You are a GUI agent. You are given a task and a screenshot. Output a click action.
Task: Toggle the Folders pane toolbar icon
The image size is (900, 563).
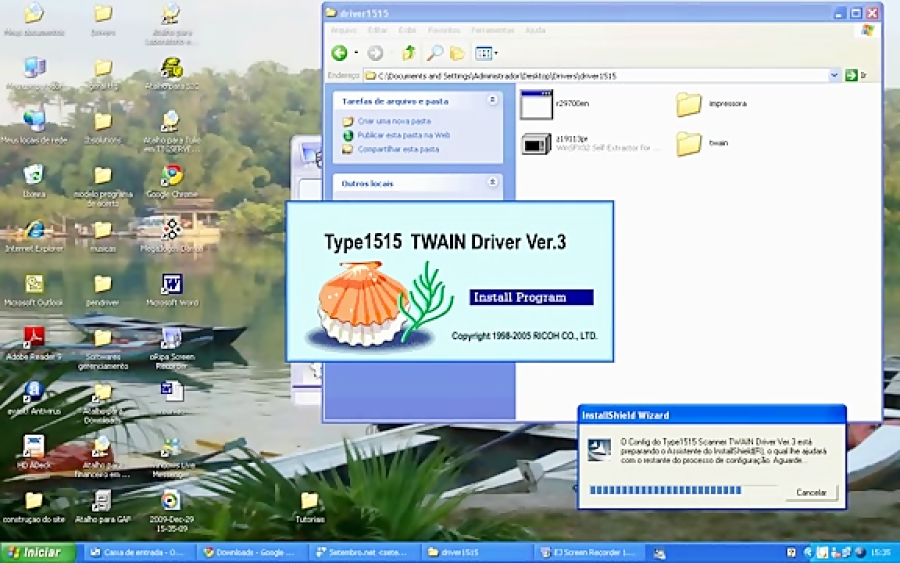point(458,53)
